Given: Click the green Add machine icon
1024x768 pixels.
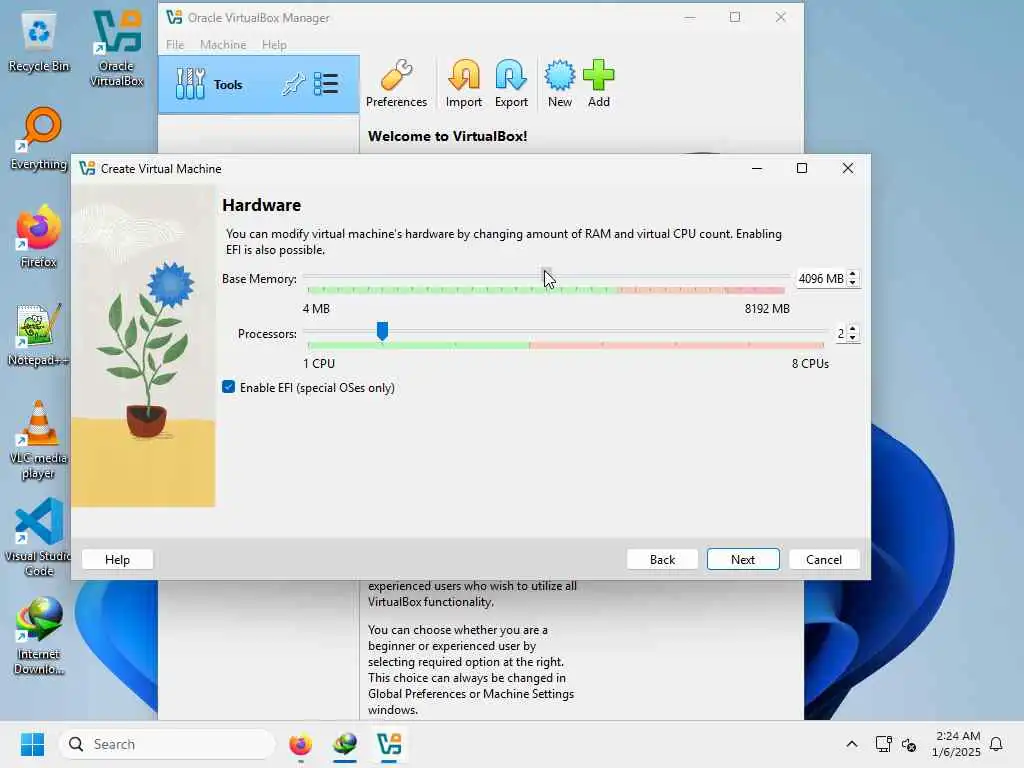Looking at the screenshot, I should [599, 83].
